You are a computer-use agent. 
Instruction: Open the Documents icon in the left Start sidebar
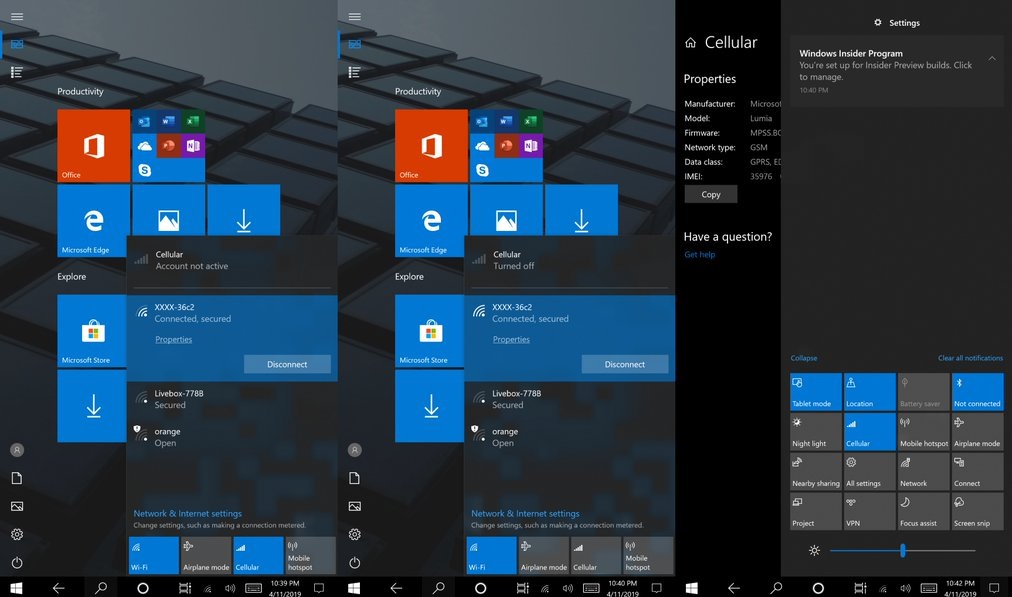[x=17, y=478]
